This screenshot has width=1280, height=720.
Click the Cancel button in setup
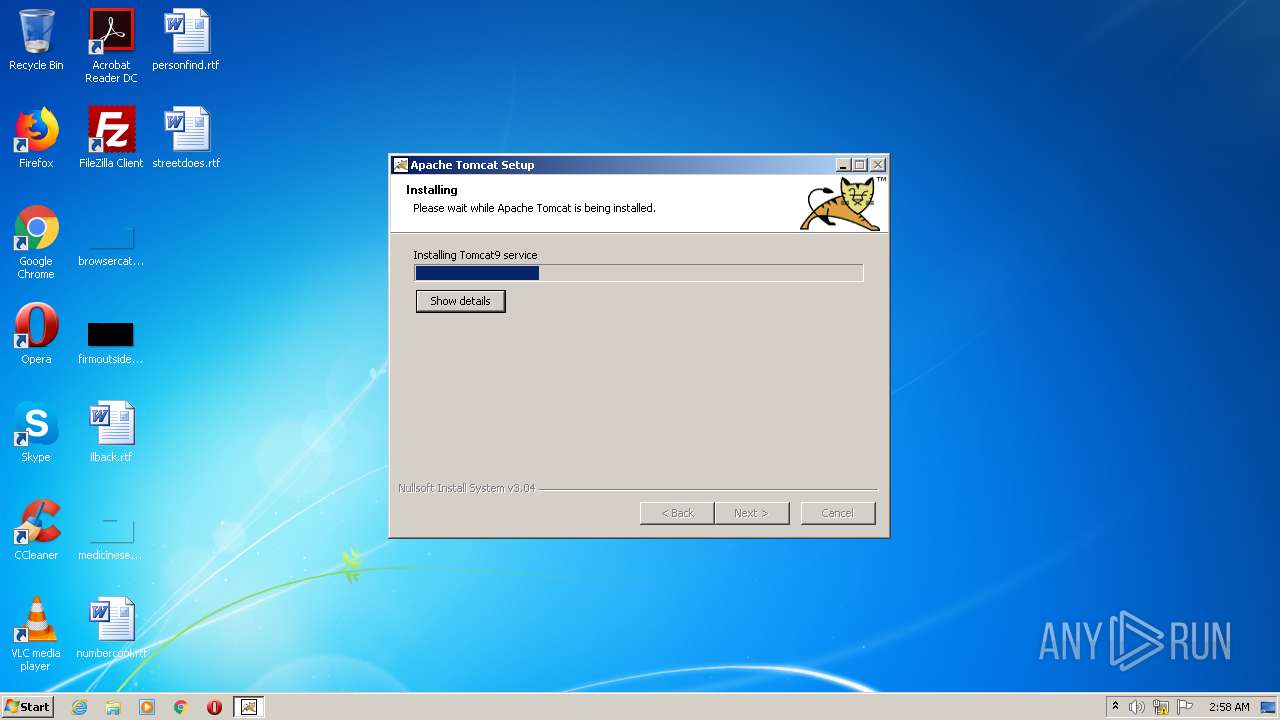coord(838,513)
